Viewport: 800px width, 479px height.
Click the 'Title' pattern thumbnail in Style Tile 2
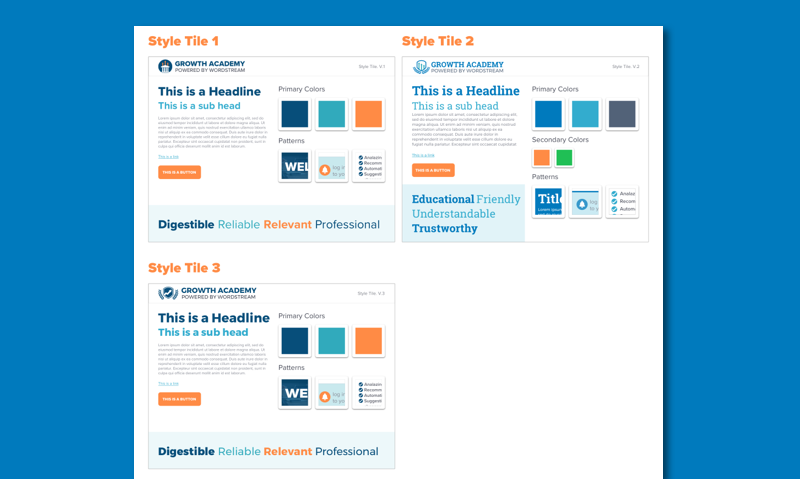[x=548, y=202]
